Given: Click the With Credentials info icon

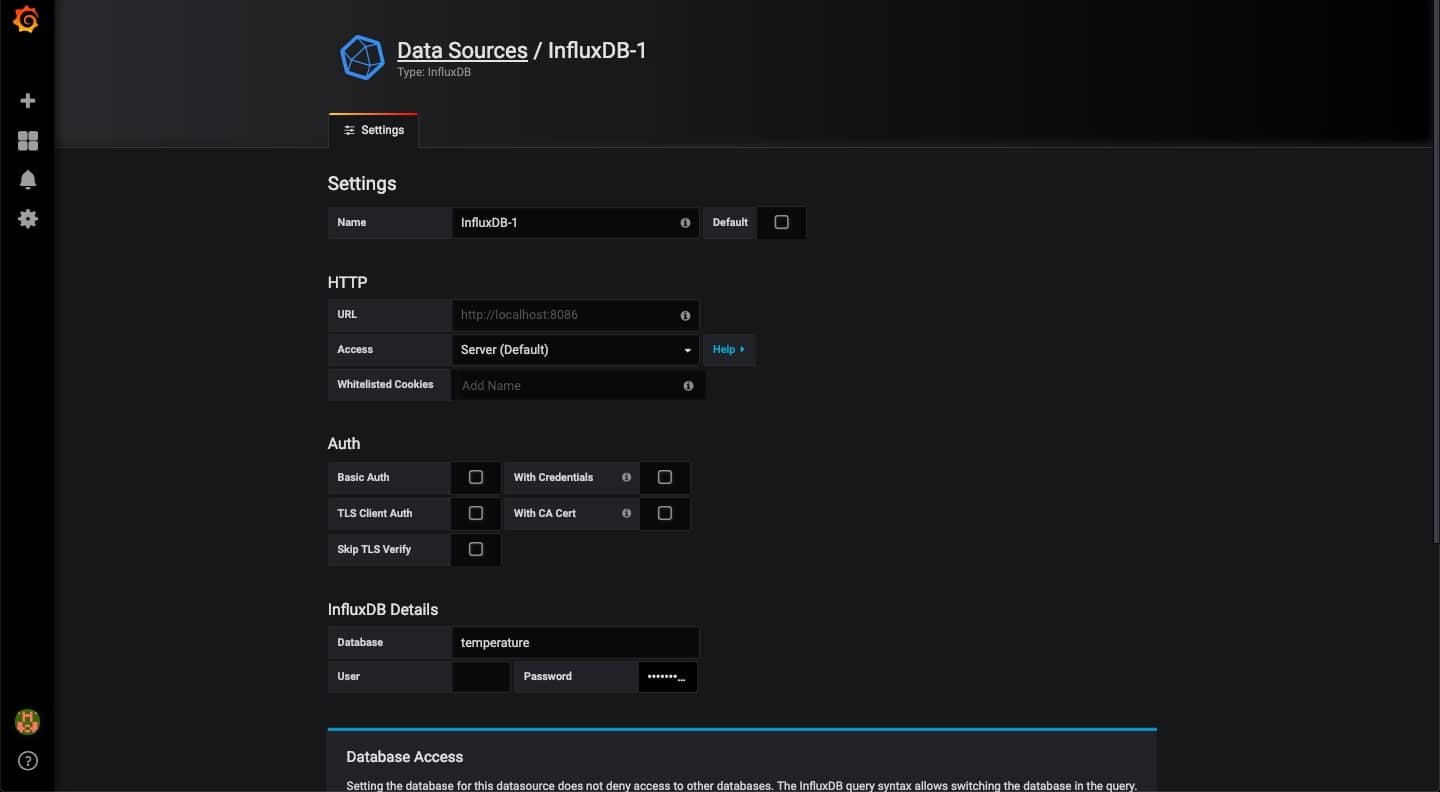Looking at the screenshot, I should coord(626,477).
